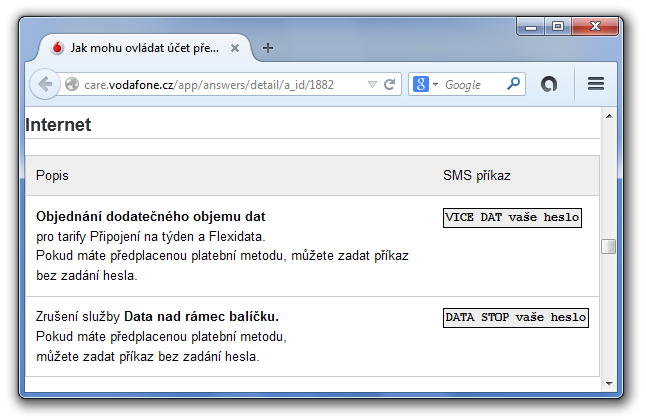Click the 'DATA STOP vaše heslo' command box

pos(515,318)
